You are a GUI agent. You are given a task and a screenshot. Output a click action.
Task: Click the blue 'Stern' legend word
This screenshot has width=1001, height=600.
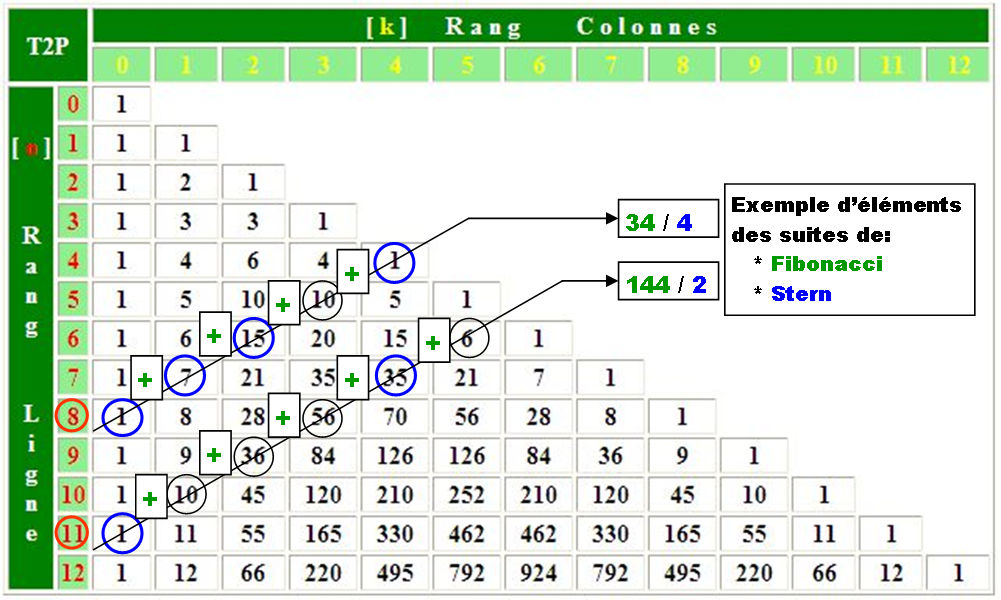tap(801, 294)
